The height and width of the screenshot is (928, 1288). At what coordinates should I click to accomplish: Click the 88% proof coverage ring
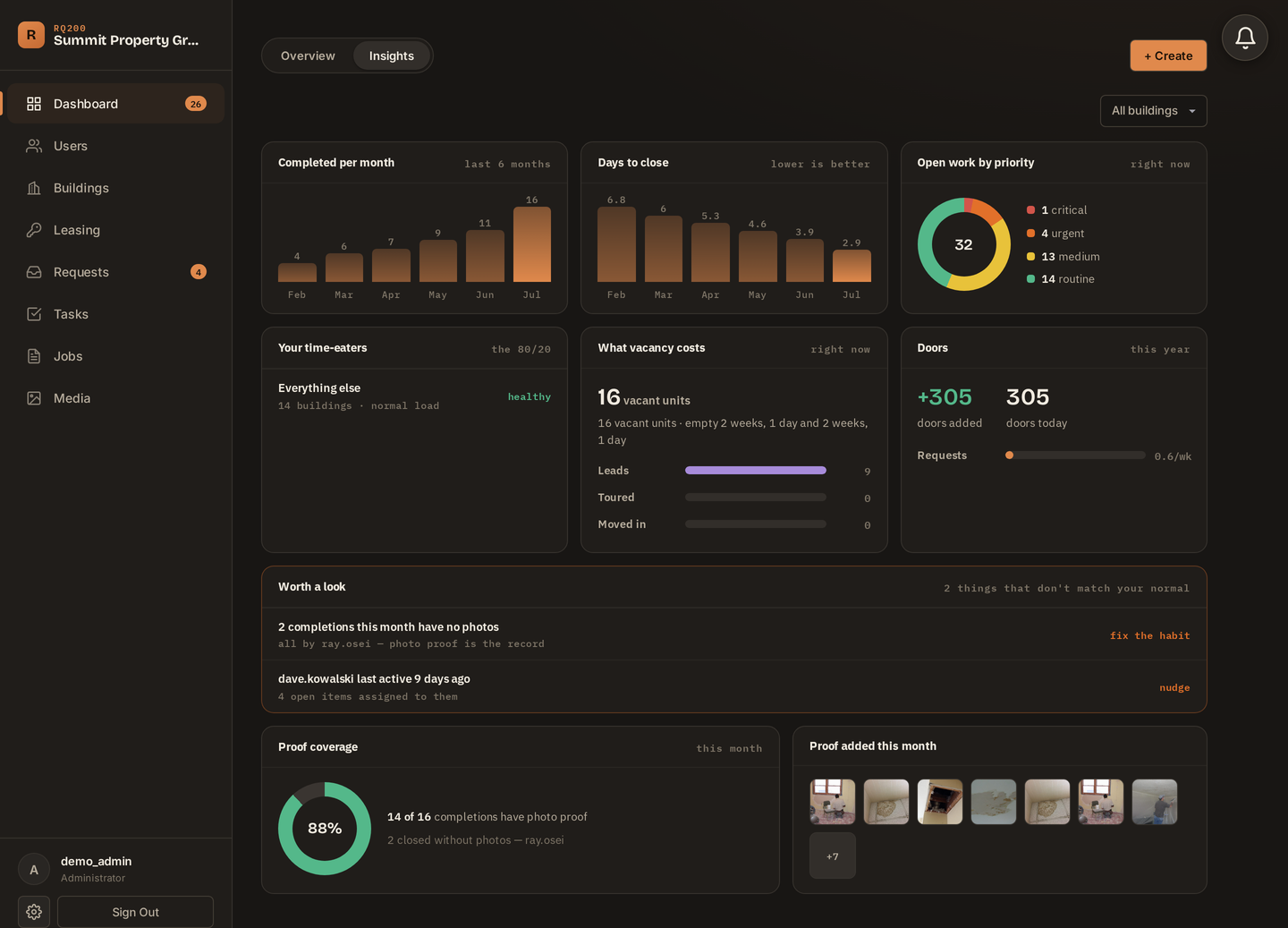coord(325,829)
